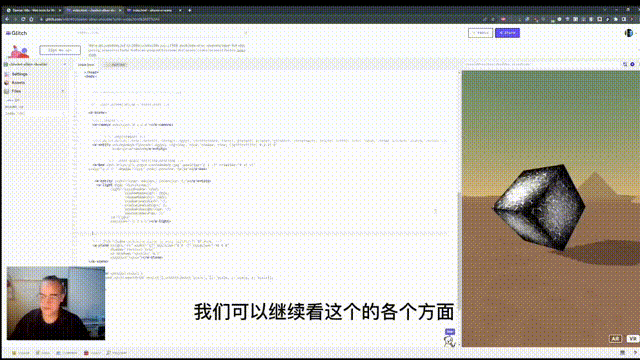The width and height of the screenshot is (640, 360).
Task: Click the Files icon in the sidebar
Action: click(x=7, y=91)
